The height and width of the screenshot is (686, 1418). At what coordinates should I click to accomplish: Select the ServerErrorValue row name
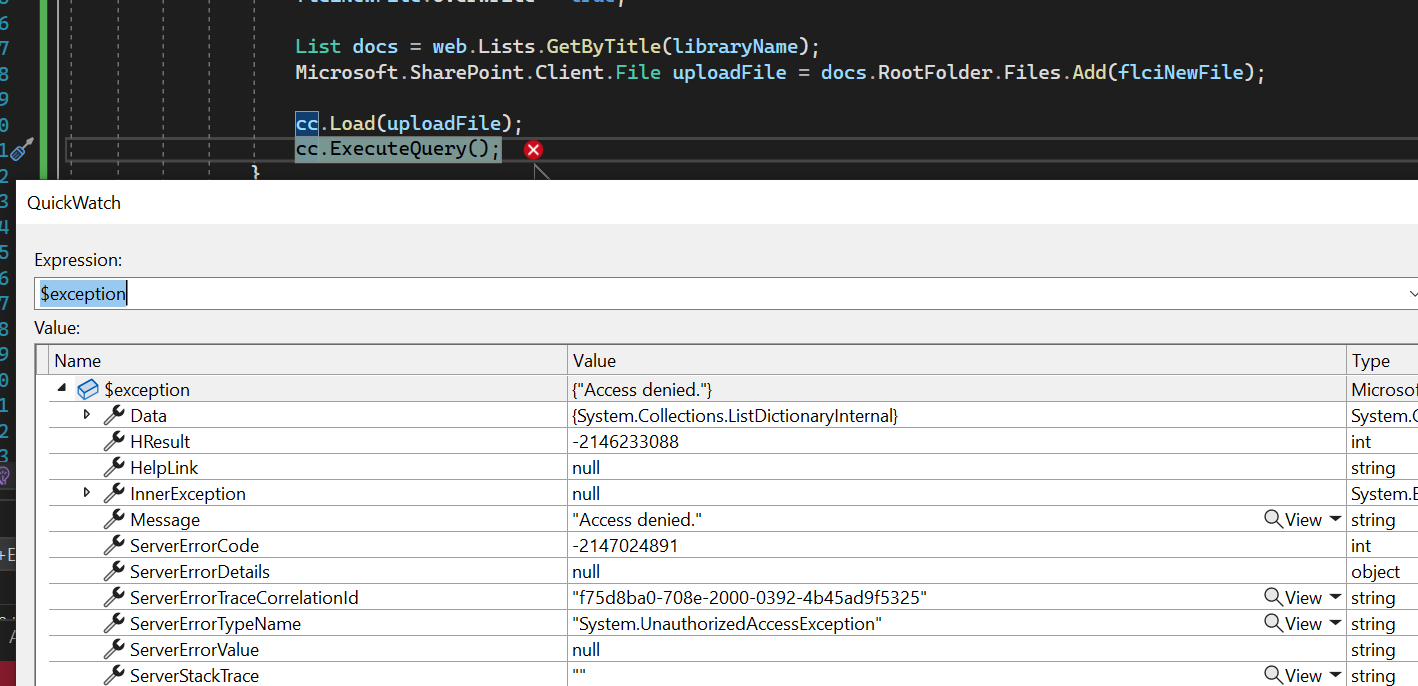pos(194,649)
